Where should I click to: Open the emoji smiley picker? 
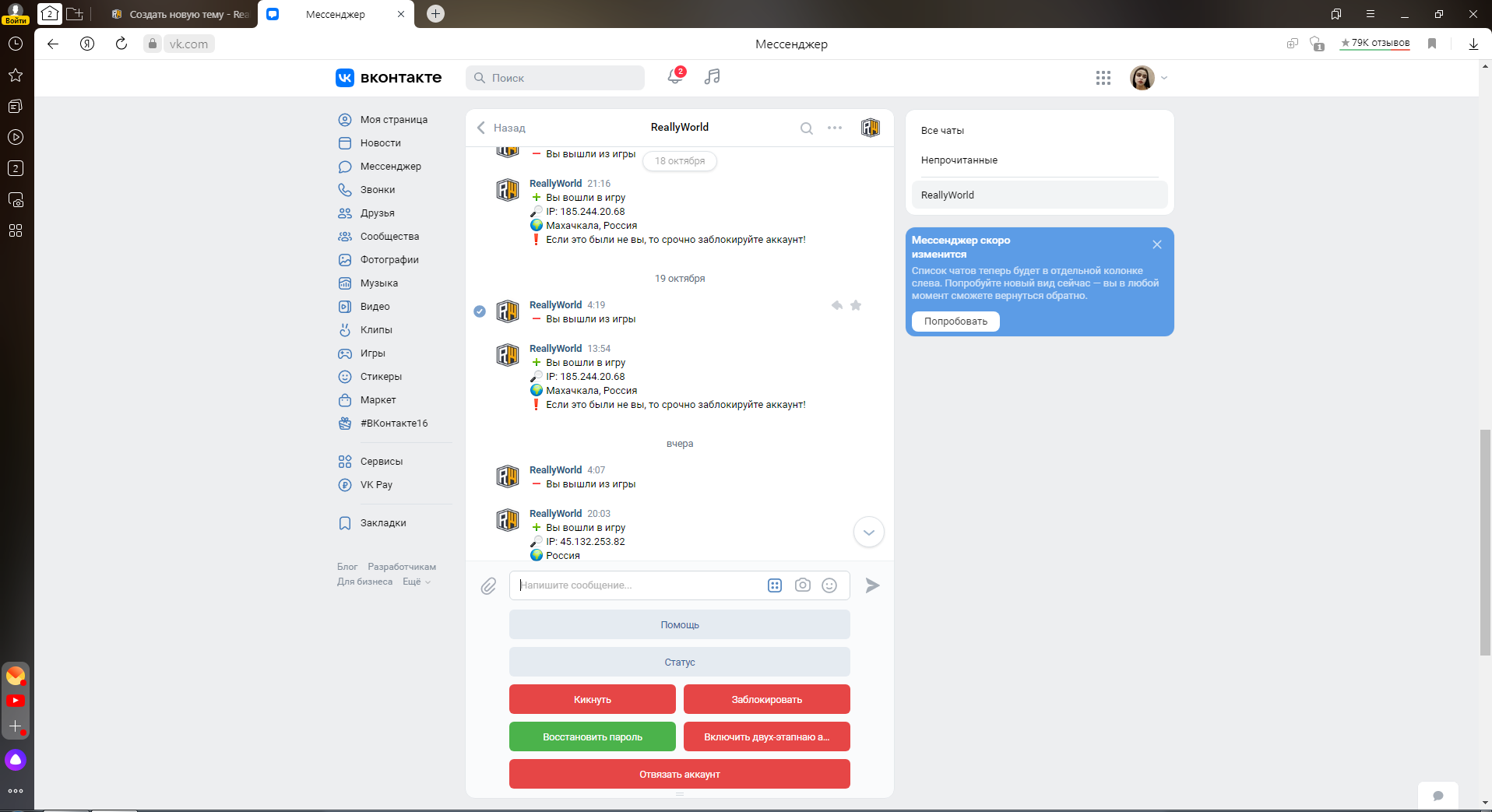click(829, 585)
